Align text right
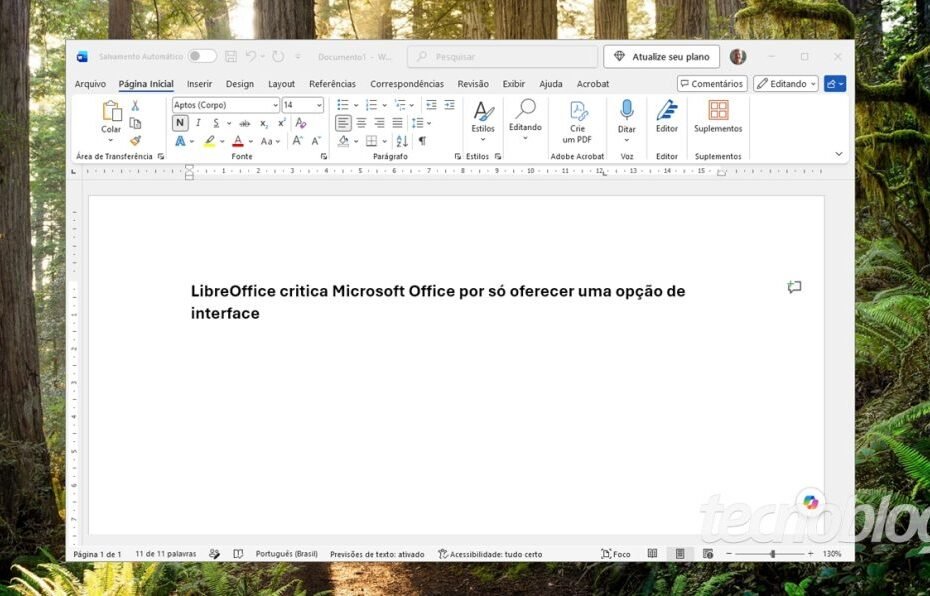Screen dimensions: 930x596 tap(379, 123)
